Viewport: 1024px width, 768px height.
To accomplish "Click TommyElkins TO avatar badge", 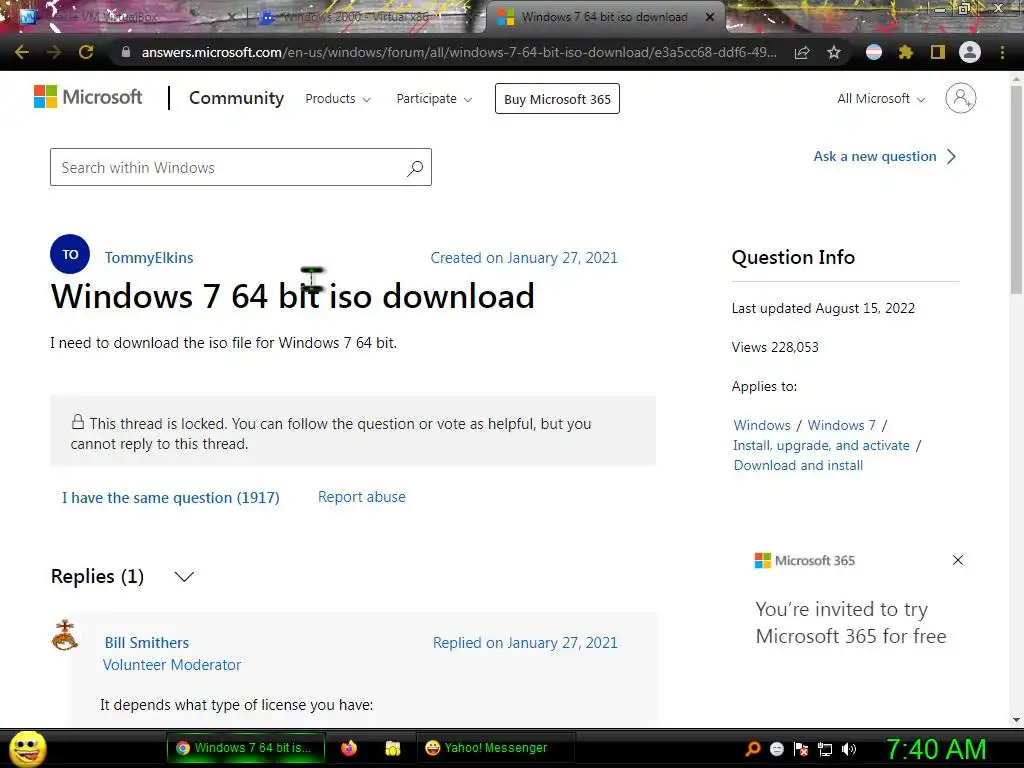I will pos(70,254).
